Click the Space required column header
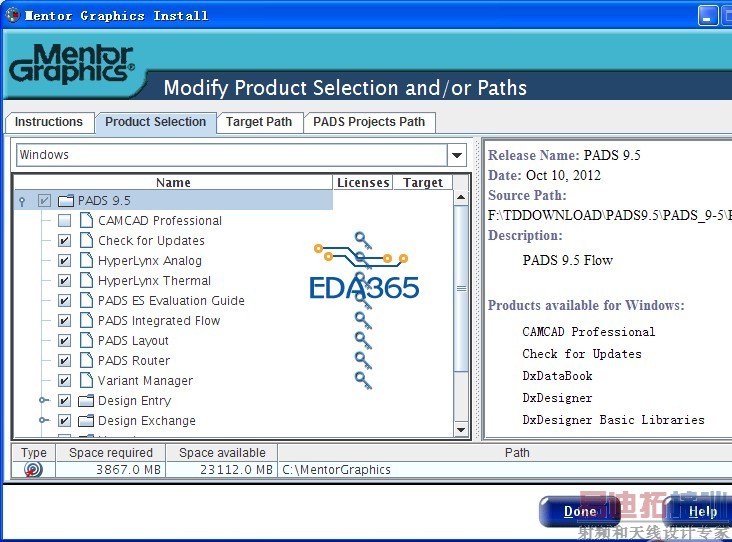The height and width of the screenshot is (542, 732). 111,453
